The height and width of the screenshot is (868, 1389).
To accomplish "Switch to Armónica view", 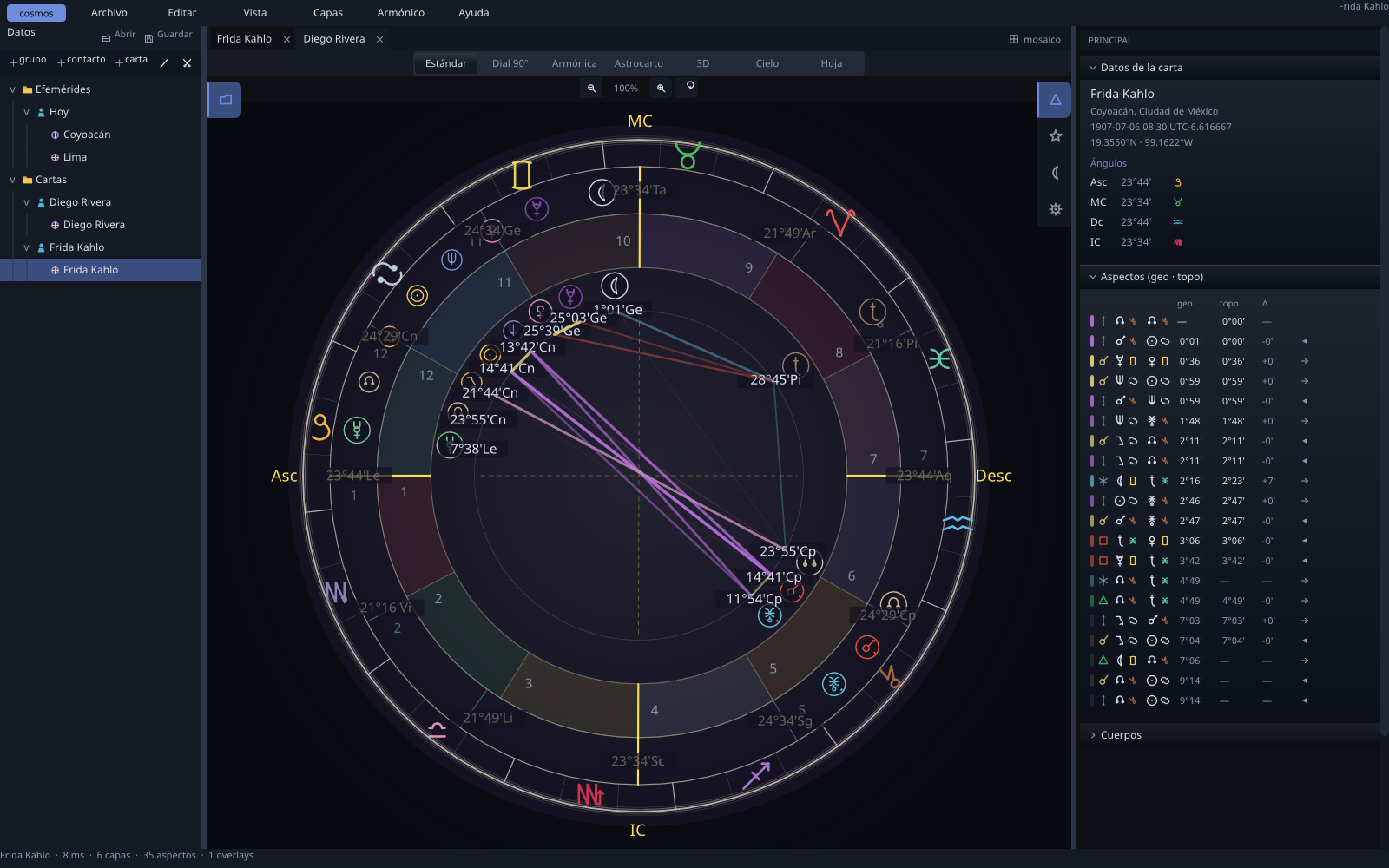I will click(x=575, y=63).
